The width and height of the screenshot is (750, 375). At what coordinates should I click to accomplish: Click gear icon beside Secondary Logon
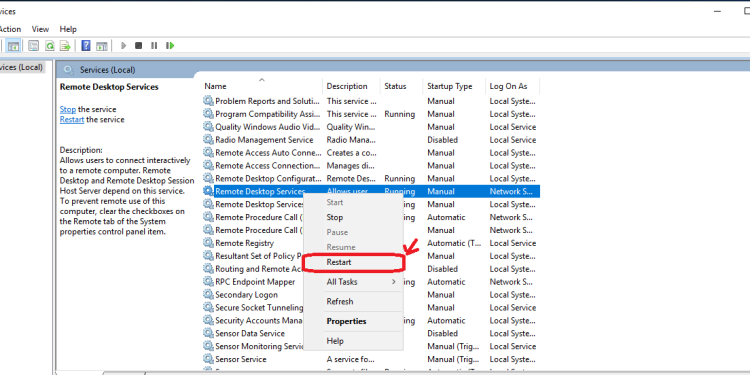208,295
